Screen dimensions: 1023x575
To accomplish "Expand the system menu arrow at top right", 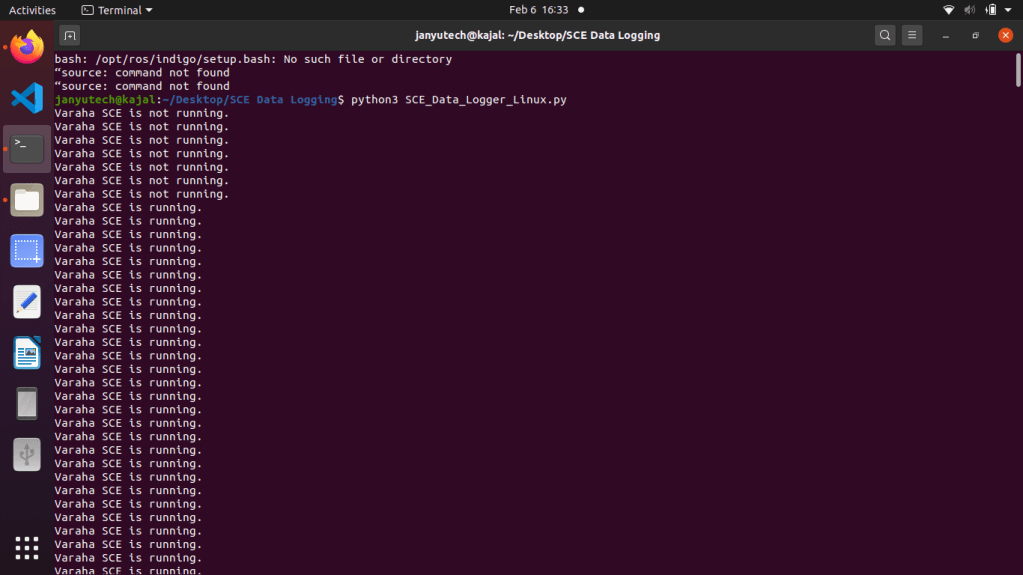I will [x=1011, y=10].
